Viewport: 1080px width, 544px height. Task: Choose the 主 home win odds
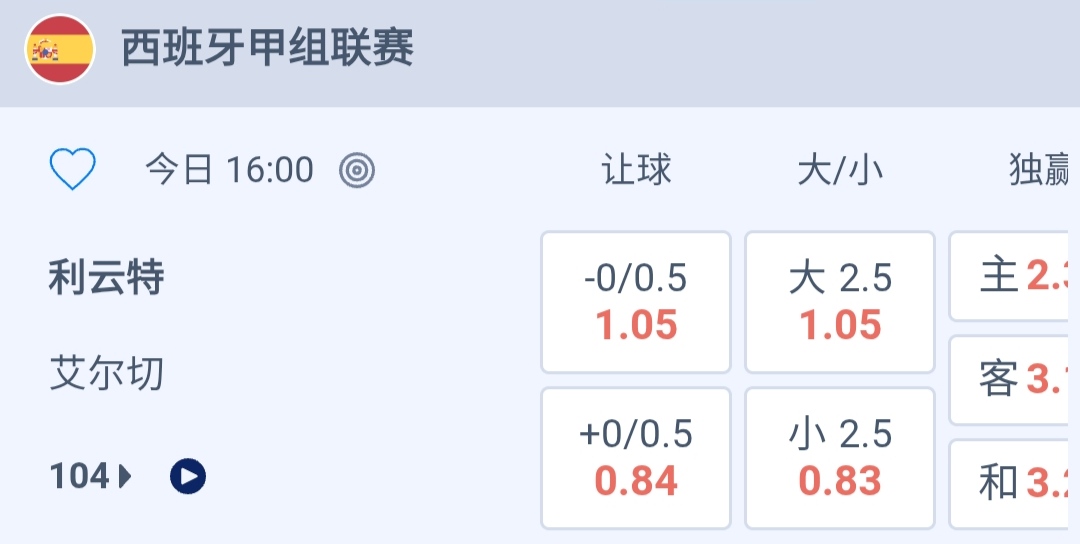click(x=1012, y=277)
